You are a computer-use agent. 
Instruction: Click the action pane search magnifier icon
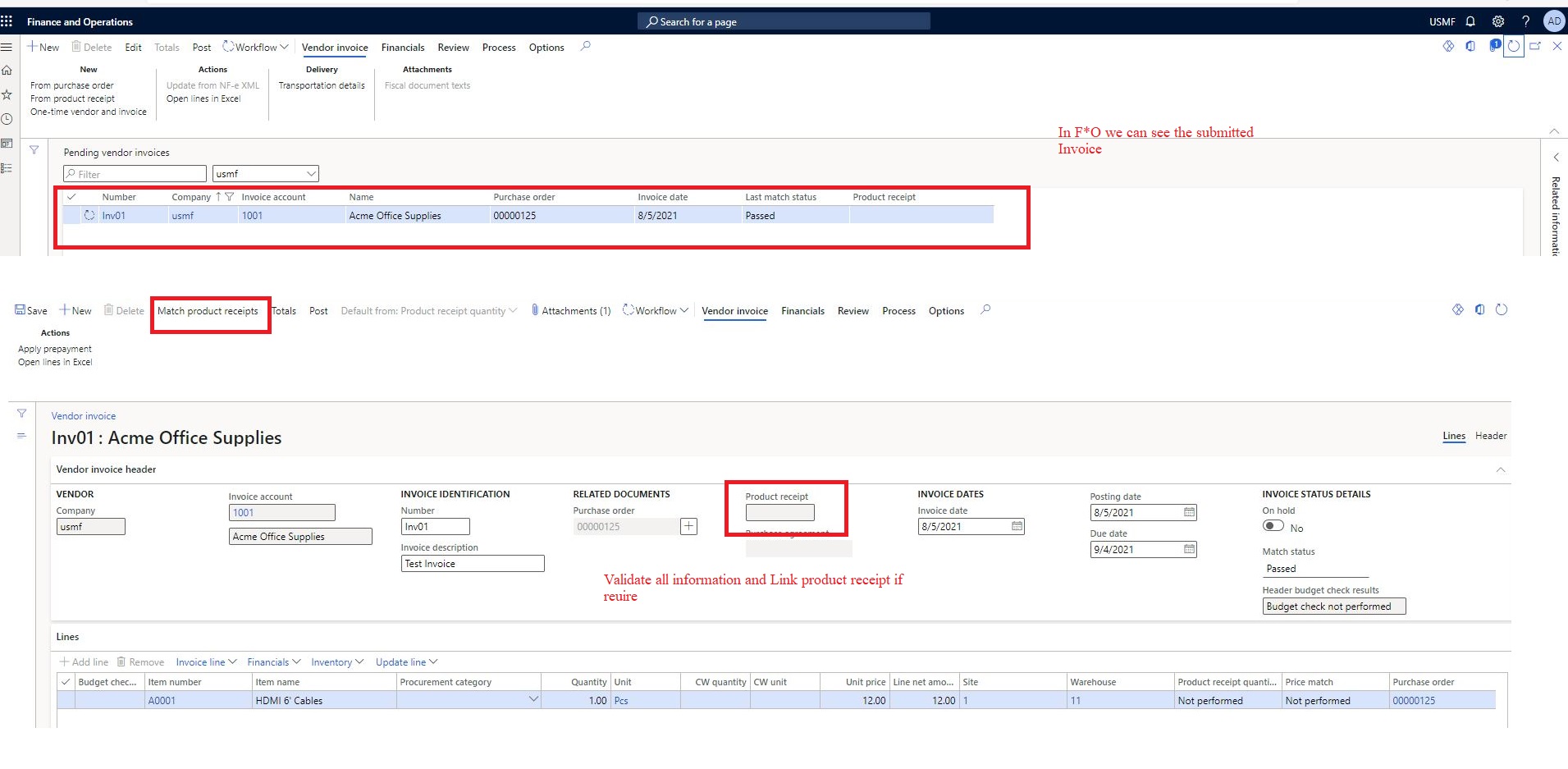point(585,47)
